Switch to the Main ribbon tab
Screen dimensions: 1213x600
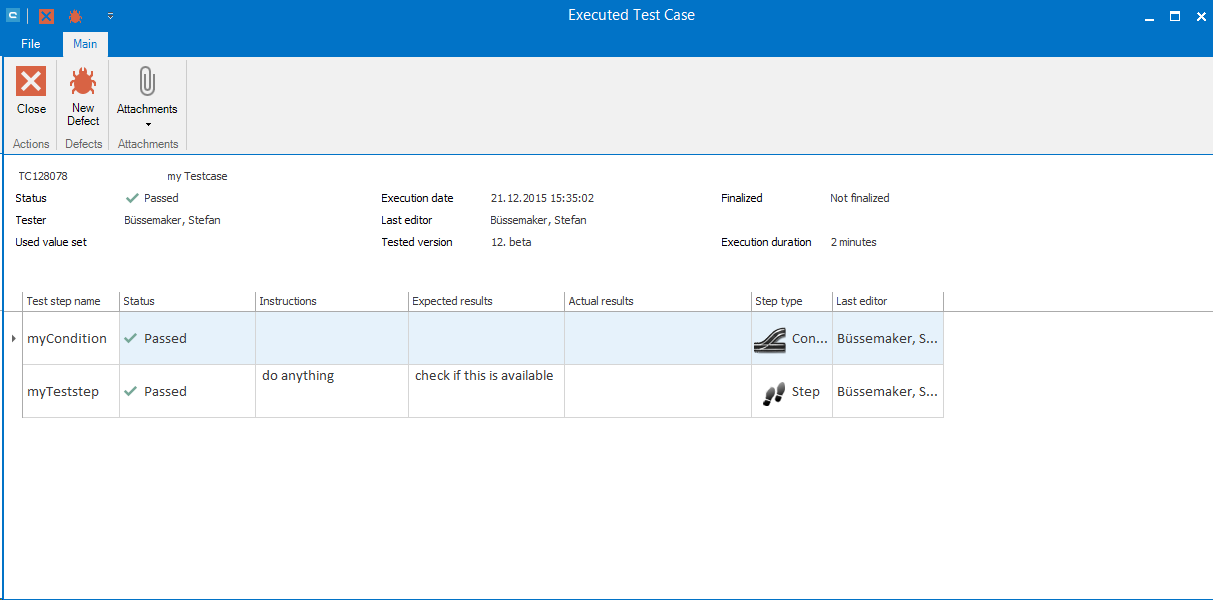click(x=85, y=44)
